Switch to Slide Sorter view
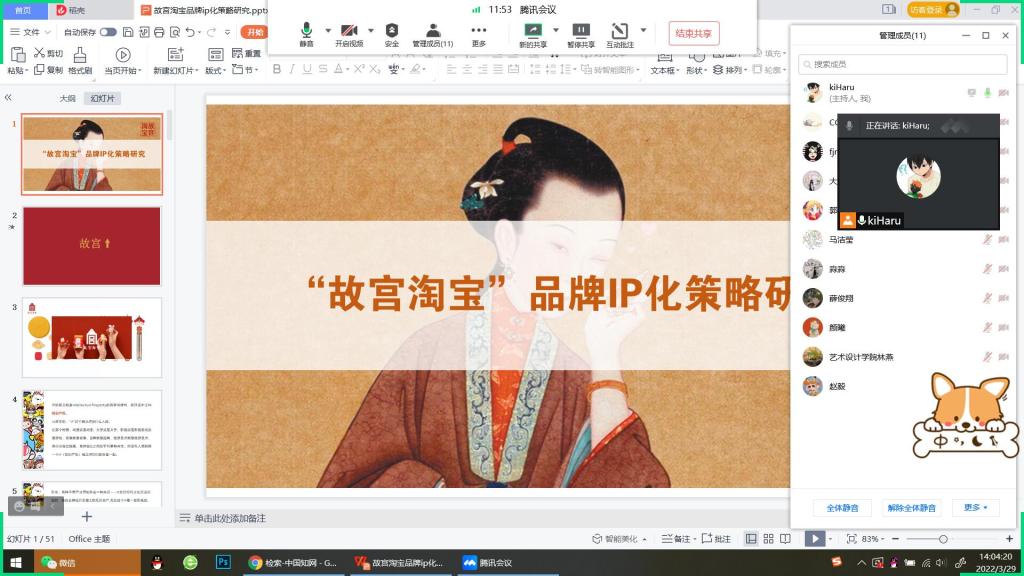 769,539
